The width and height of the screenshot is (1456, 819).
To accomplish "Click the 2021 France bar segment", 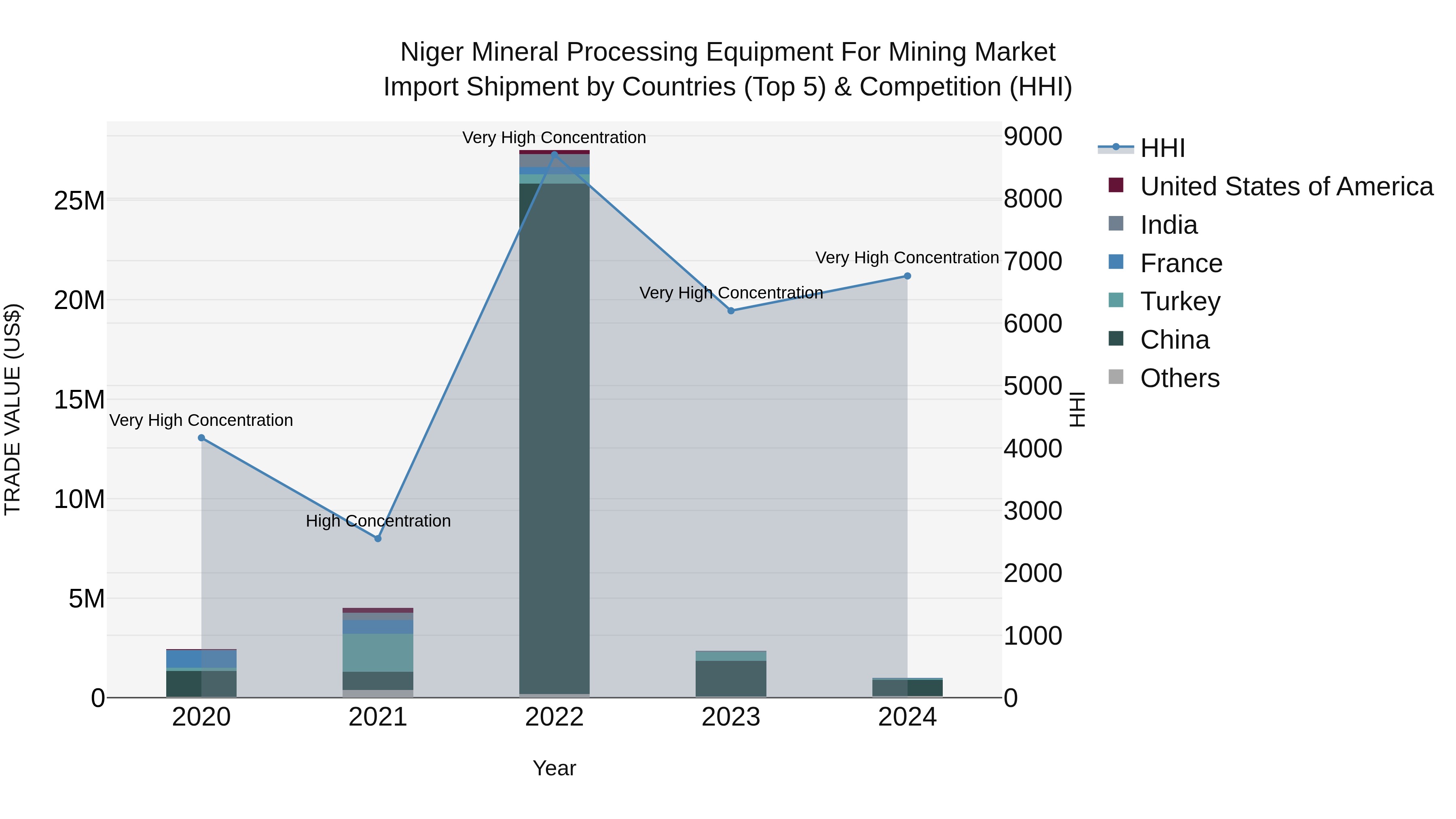I will coord(378,627).
